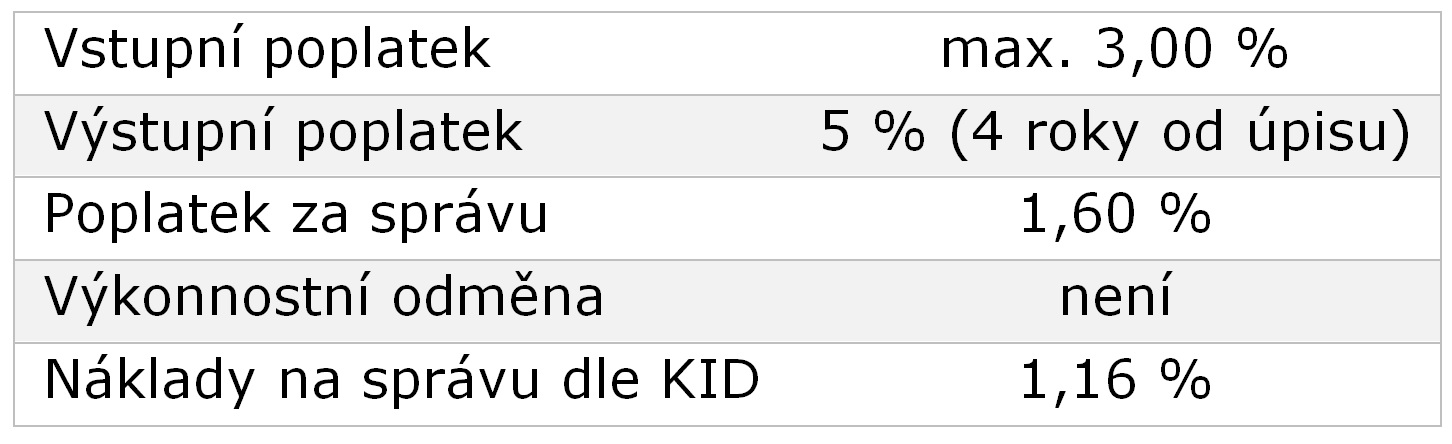Click the "Výkonnostní odměna" row label

pos(323,298)
